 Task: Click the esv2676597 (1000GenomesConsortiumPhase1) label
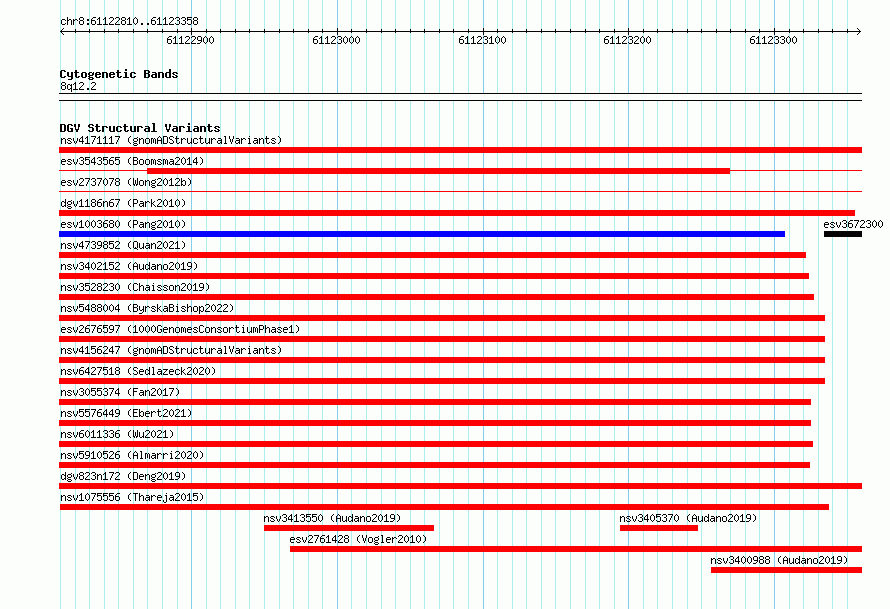tap(180, 329)
